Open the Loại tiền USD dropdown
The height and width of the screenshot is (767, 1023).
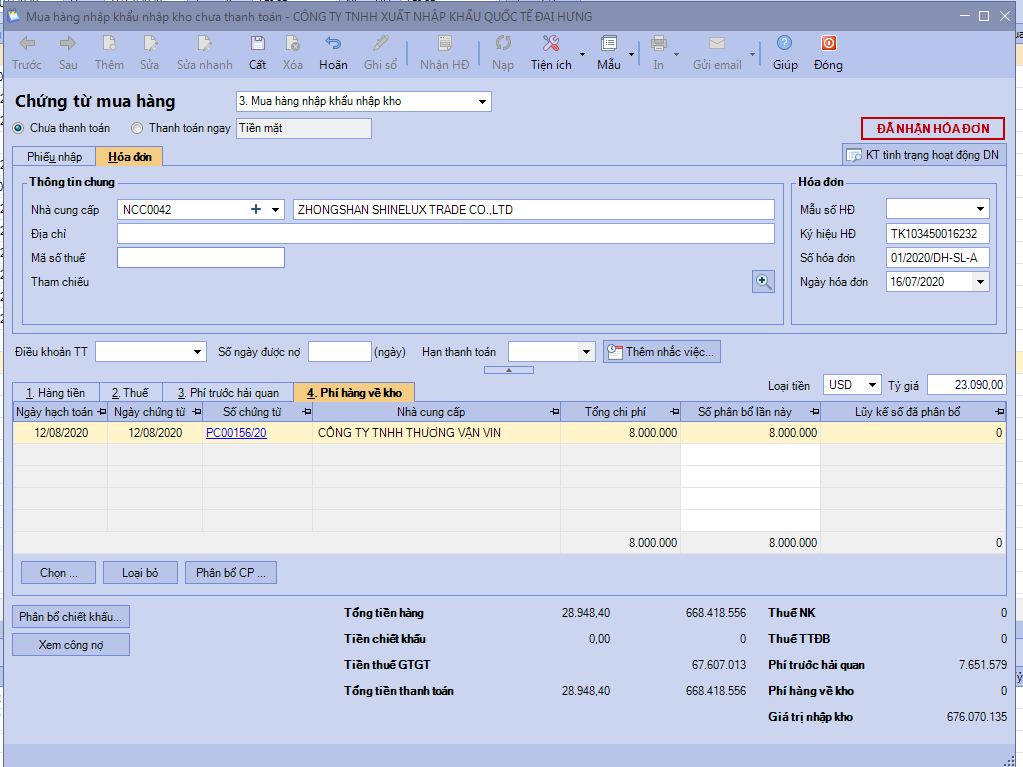(872, 385)
